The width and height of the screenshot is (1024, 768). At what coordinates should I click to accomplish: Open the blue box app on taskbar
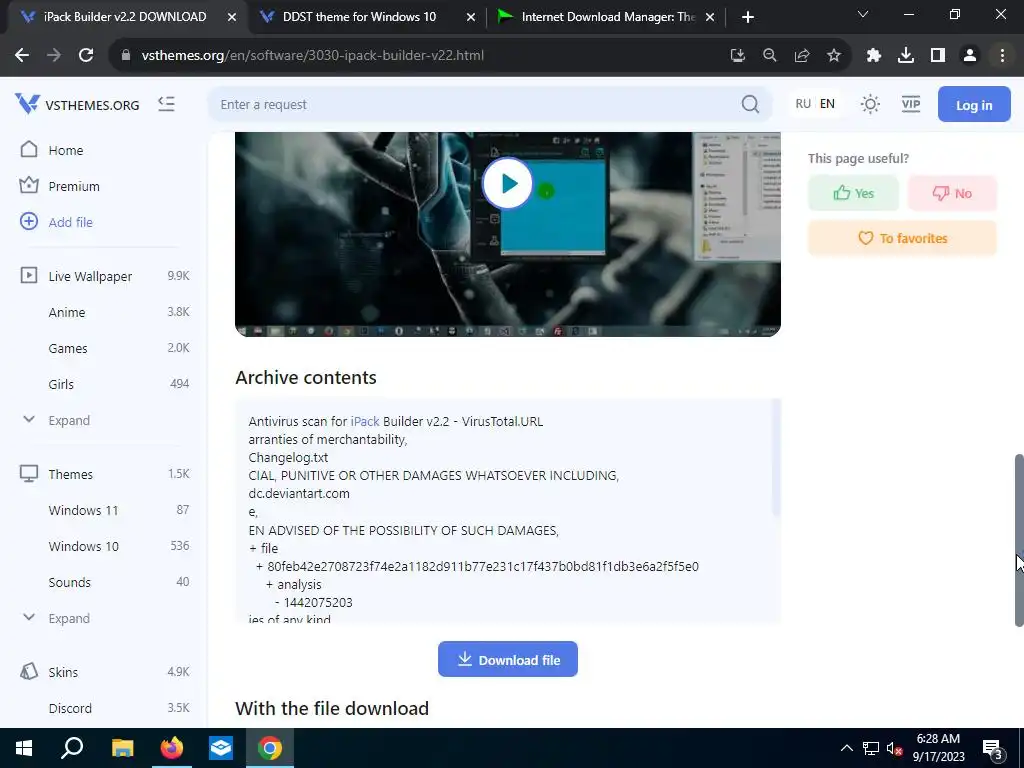pos(221,748)
